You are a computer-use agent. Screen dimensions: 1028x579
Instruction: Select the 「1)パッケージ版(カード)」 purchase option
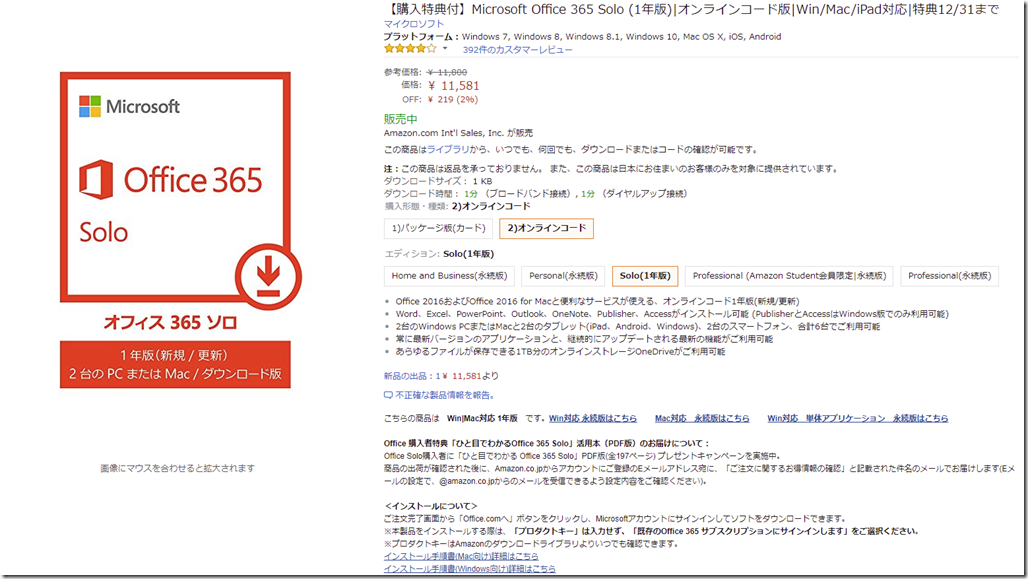tap(442, 228)
